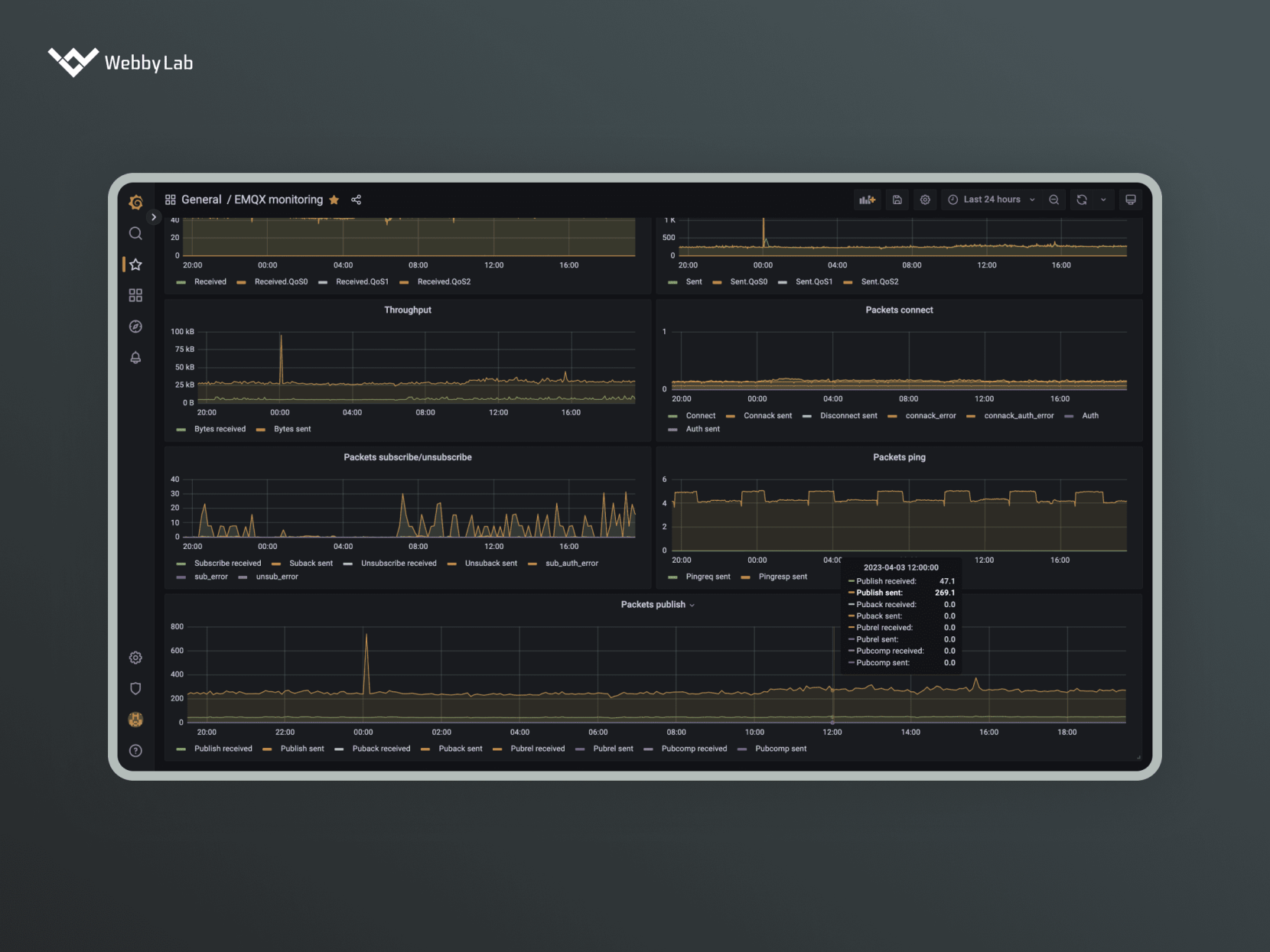The image size is (1270, 952).
Task: Click the zoom out time range button
Action: 1054,200
